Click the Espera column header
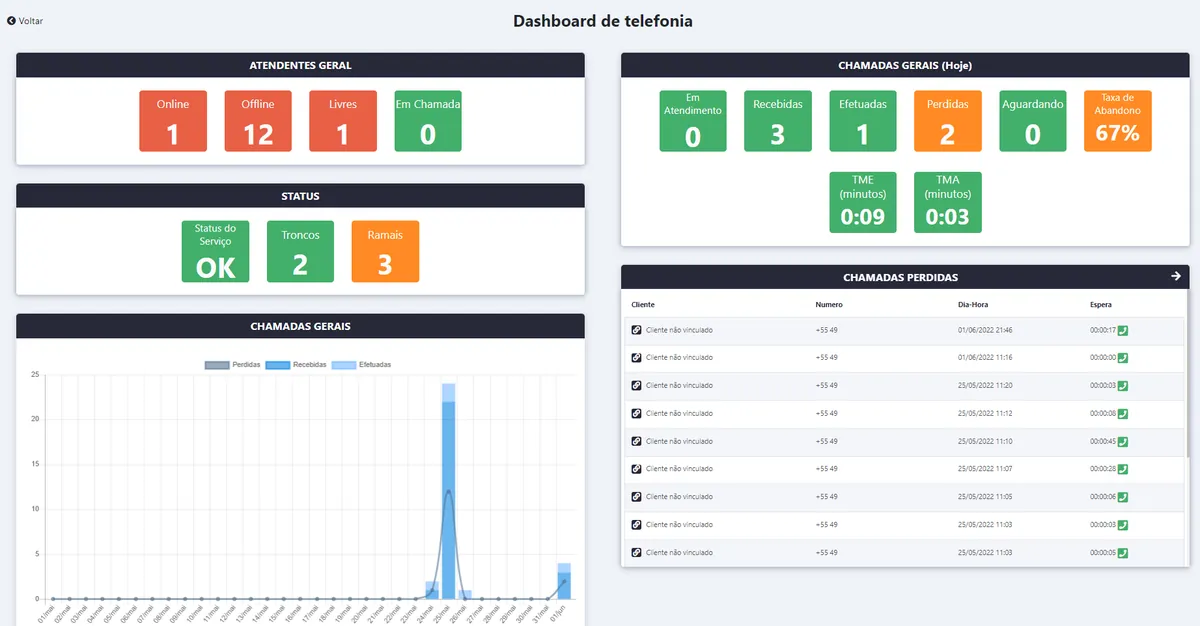1200x626 pixels. pos(1101,304)
